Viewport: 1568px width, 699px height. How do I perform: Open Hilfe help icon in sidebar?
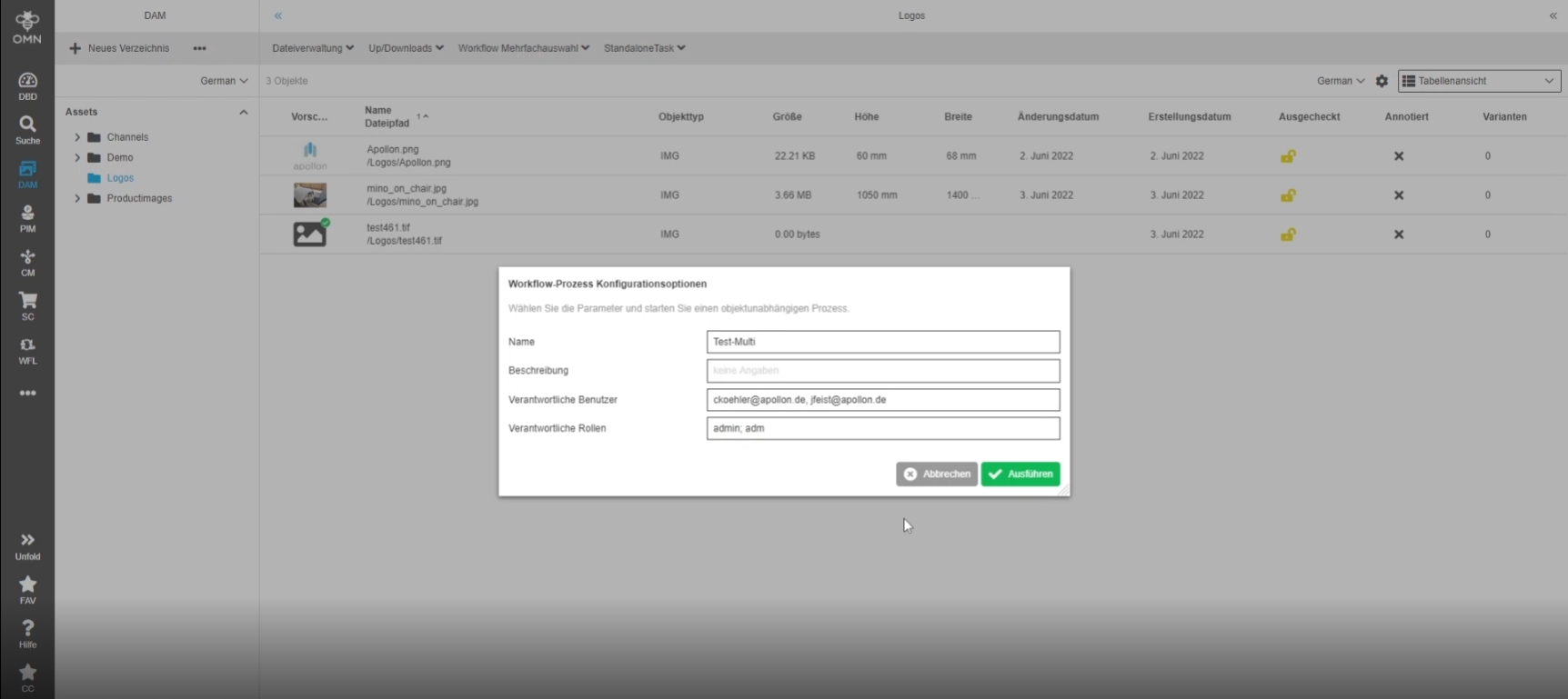27,634
